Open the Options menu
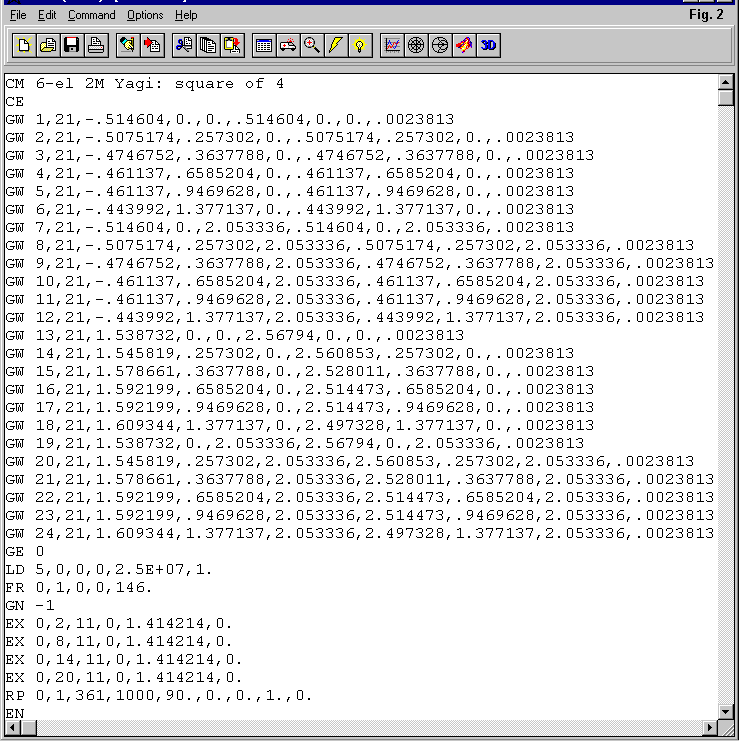The height and width of the screenshot is (741, 739). [x=145, y=15]
